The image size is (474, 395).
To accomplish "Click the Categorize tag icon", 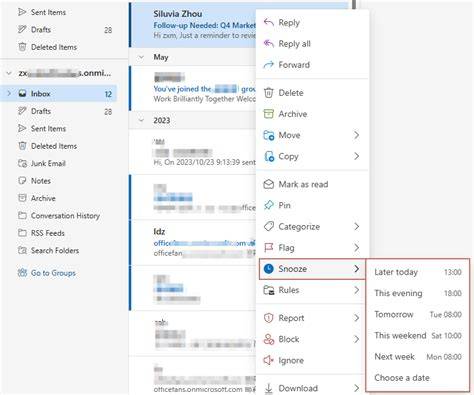I will pyautogui.click(x=269, y=227).
